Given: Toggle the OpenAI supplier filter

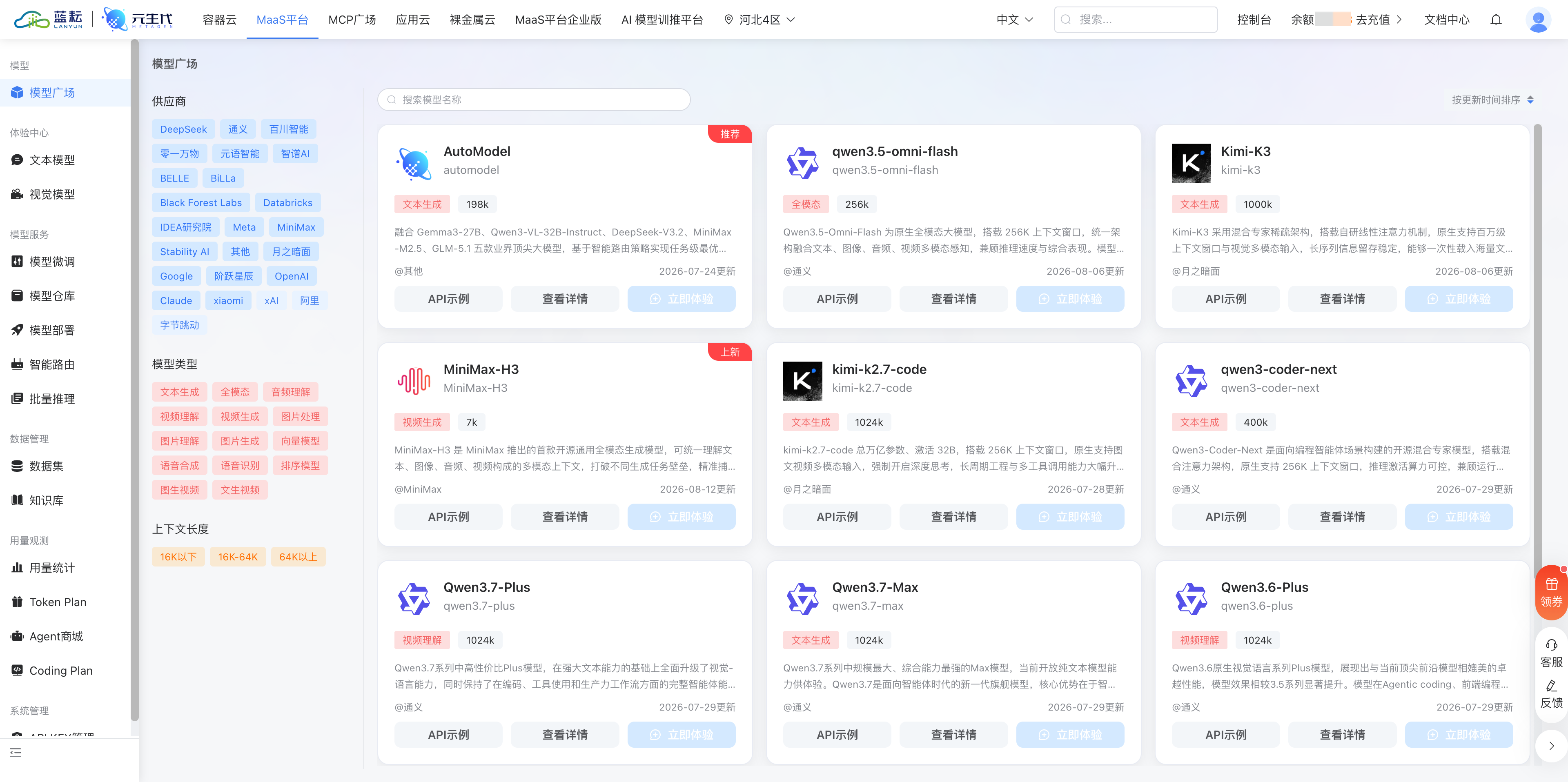Looking at the screenshot, I should tap(292, 276).
